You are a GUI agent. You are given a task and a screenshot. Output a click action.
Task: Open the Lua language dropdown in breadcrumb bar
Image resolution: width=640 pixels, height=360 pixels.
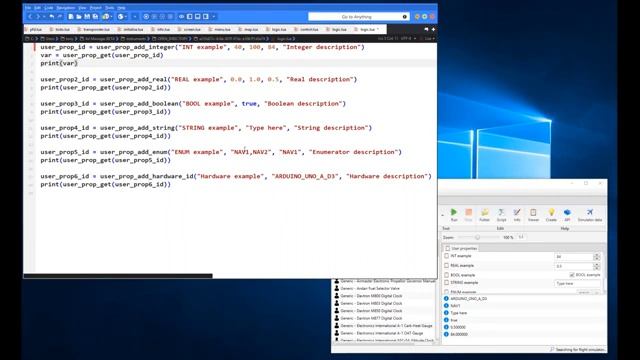pyautogui.click(x=429, y=39)
